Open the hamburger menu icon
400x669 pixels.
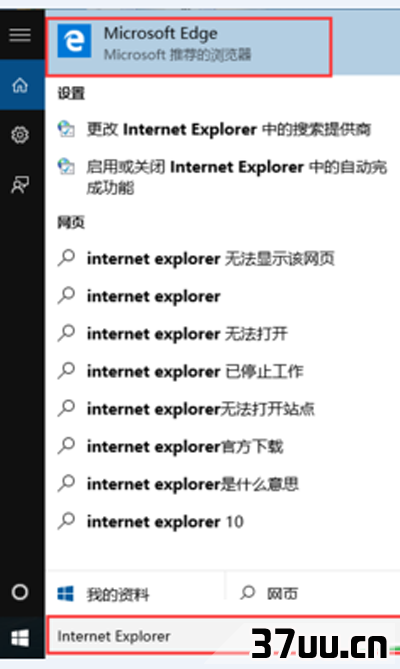[20, 35]
